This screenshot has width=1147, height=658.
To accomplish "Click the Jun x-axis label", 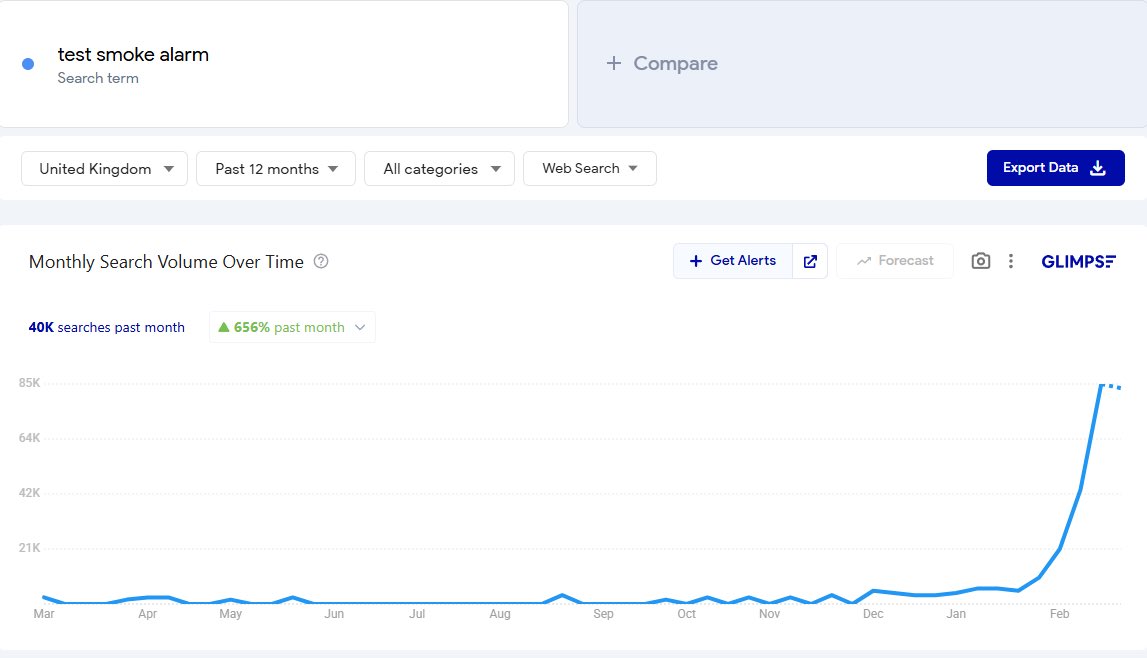I will tap(334, 614).
